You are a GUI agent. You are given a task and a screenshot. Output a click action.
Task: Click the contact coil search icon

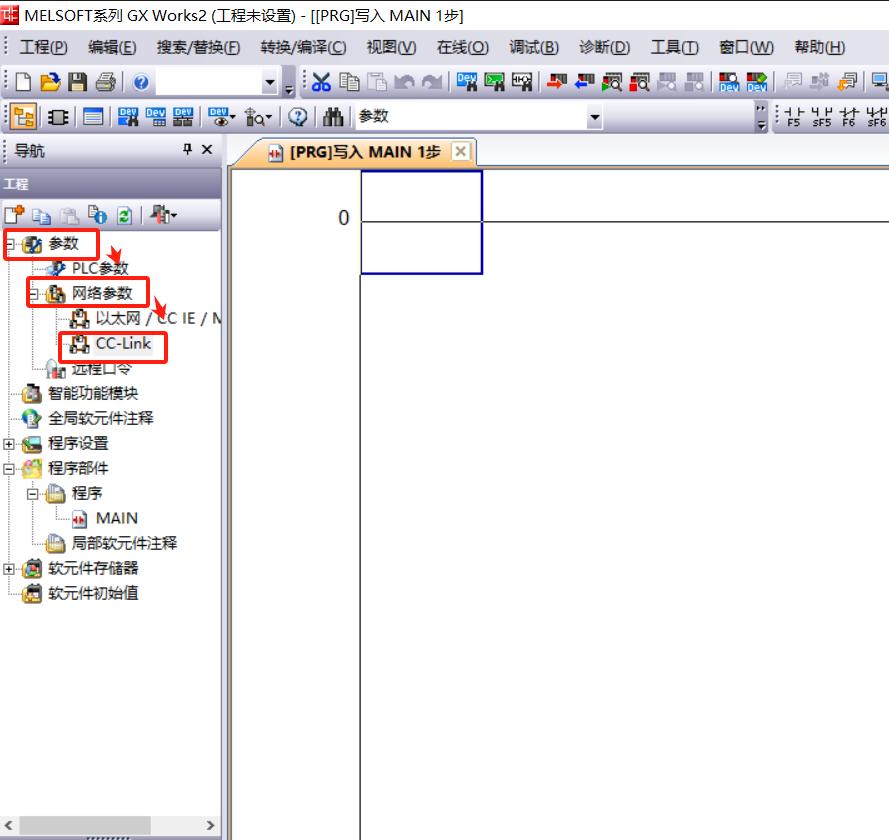pyautogui.click(x=522, y=83)
